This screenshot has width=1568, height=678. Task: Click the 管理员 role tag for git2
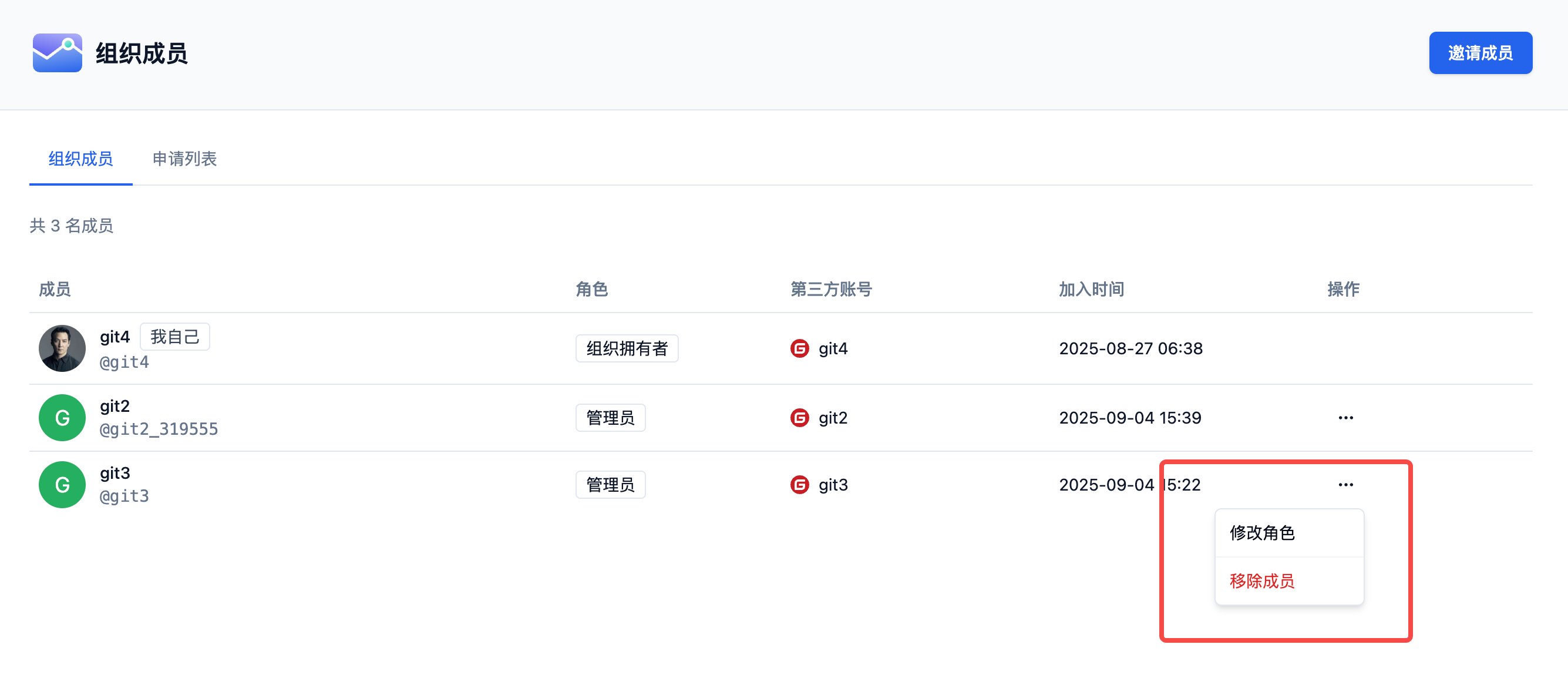[x=610, y=418]
